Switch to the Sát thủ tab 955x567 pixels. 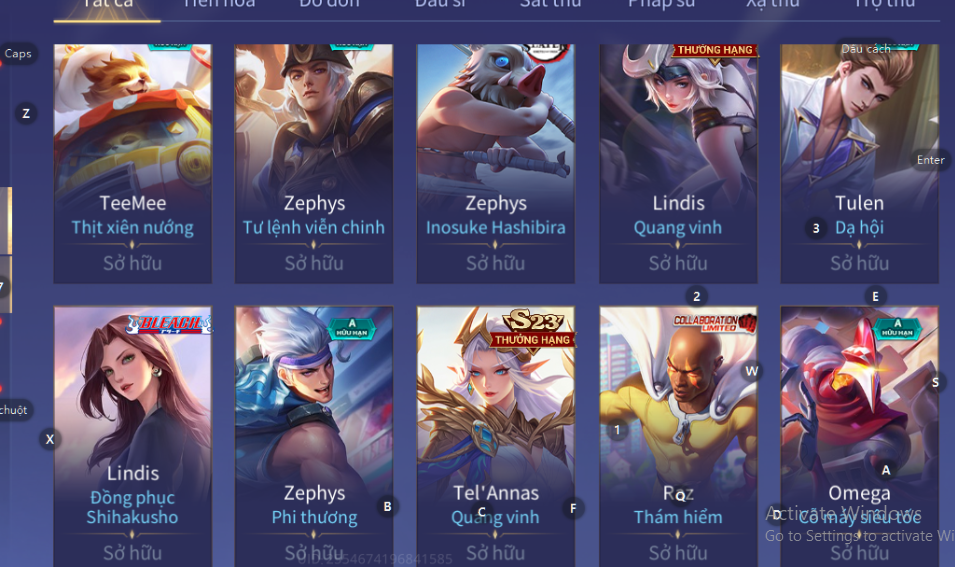(x=551, y=4)
